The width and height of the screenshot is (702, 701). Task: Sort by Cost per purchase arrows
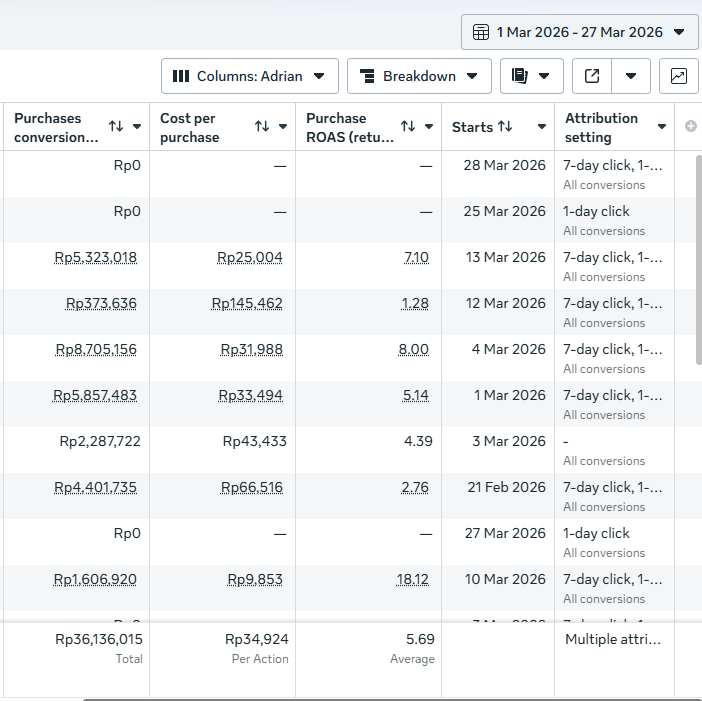coord(262,127)
